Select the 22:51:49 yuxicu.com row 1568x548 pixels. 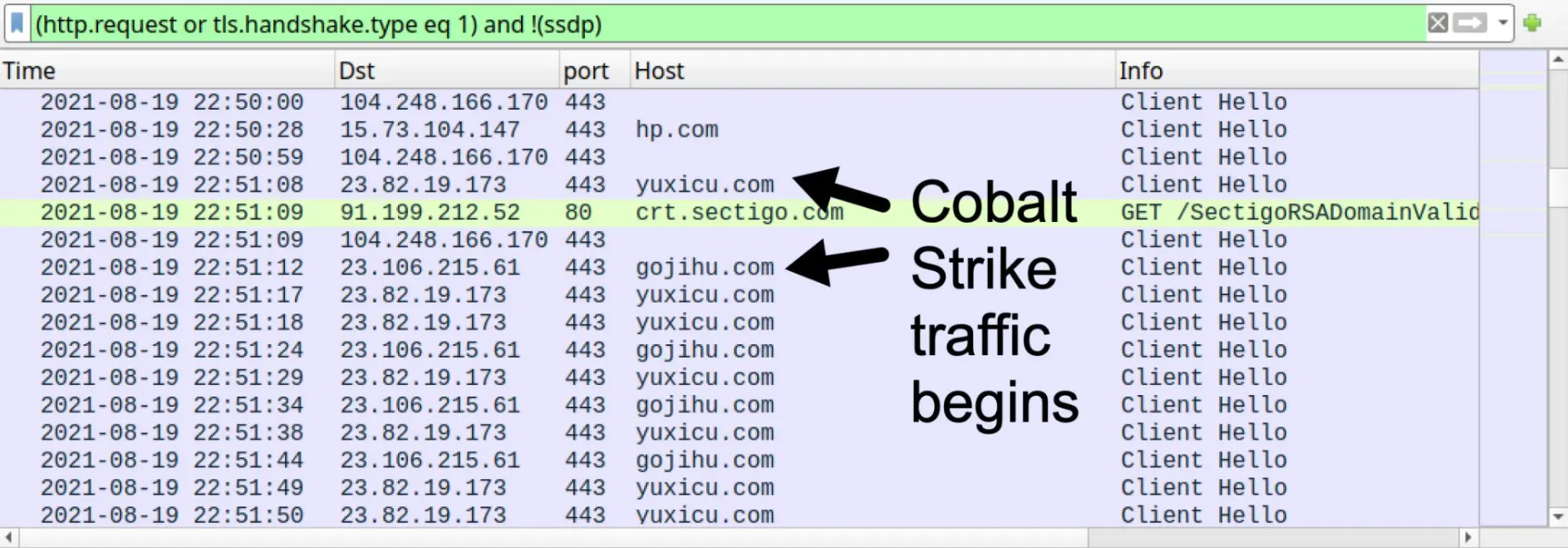pyautogui.click(x=740, y=487)
